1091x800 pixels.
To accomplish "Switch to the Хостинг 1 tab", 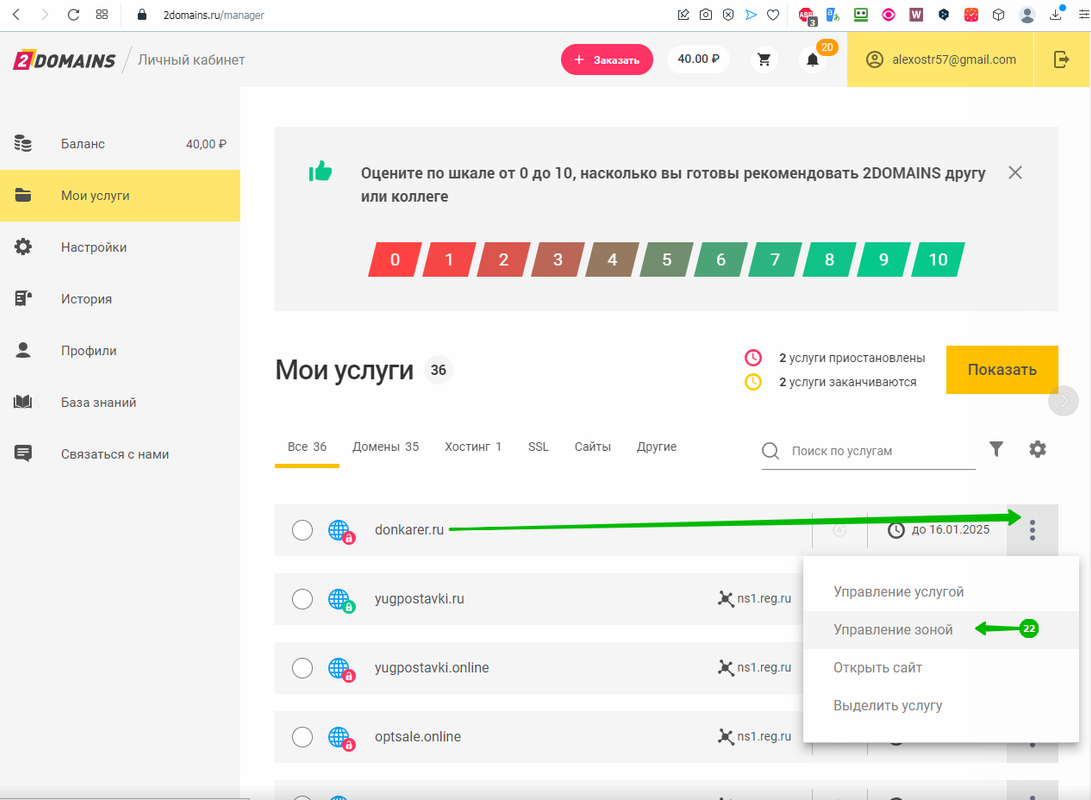I will pos(473,447).
